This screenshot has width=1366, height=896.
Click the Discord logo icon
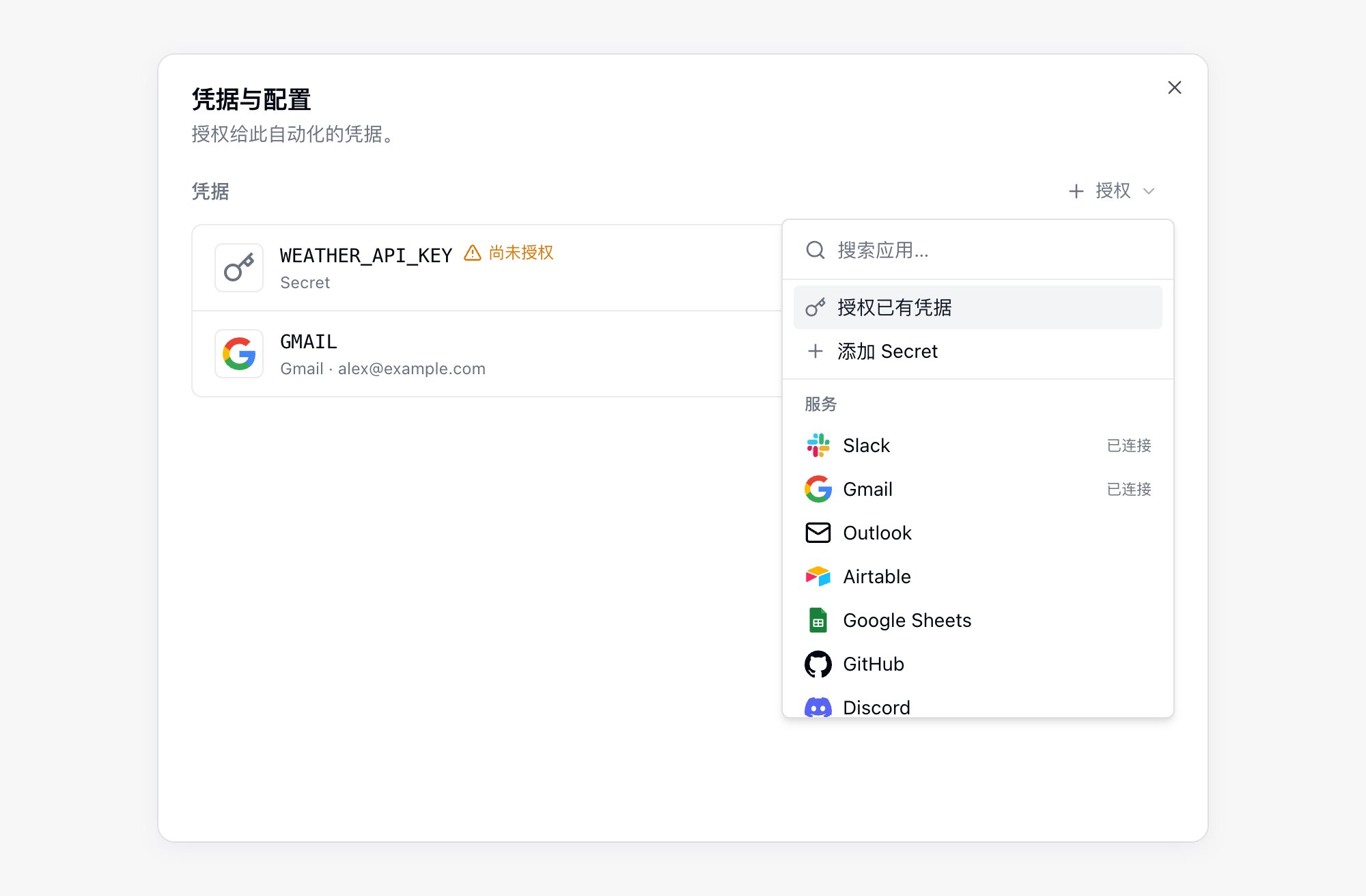coord(818,707)
